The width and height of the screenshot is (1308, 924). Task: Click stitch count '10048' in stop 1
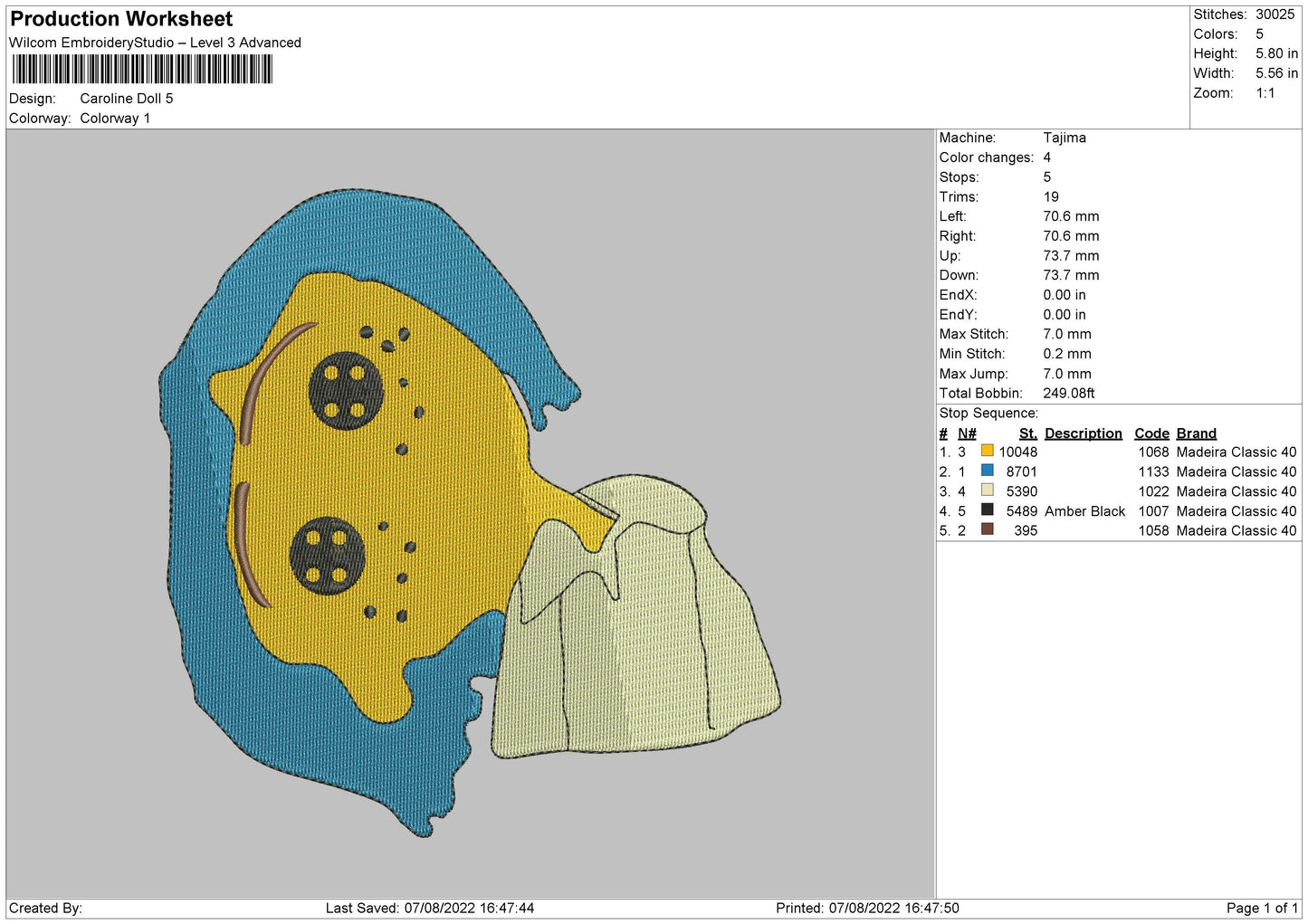pyautogui.click(x=1018, y=452)
